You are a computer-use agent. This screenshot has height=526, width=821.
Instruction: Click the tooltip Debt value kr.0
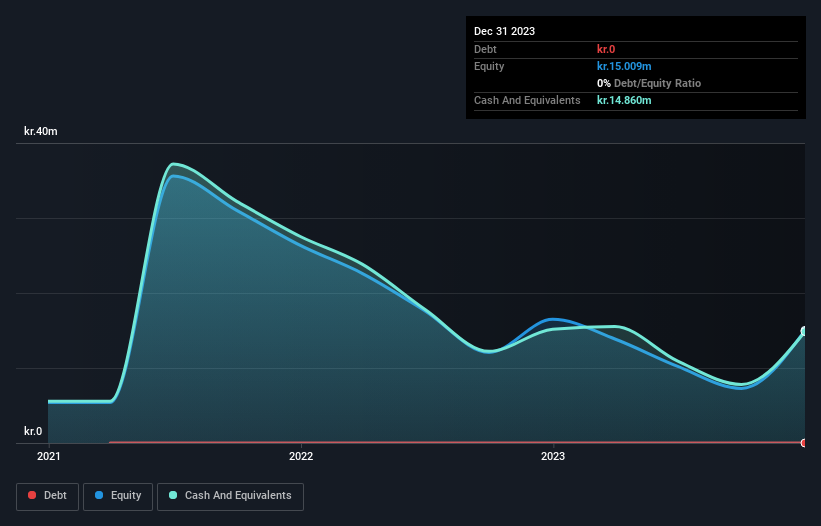[606, 49]
